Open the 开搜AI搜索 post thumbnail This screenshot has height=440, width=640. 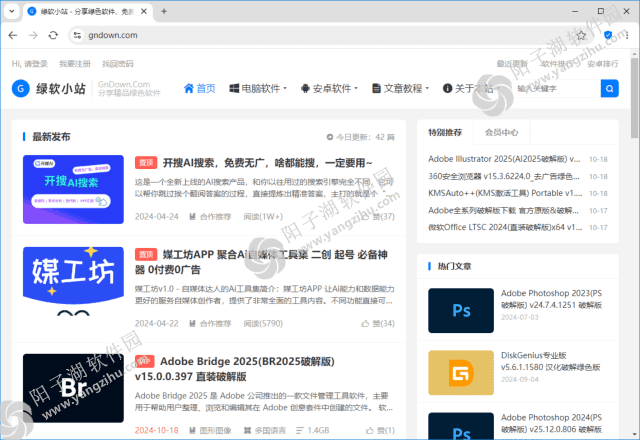click(73, 189)
